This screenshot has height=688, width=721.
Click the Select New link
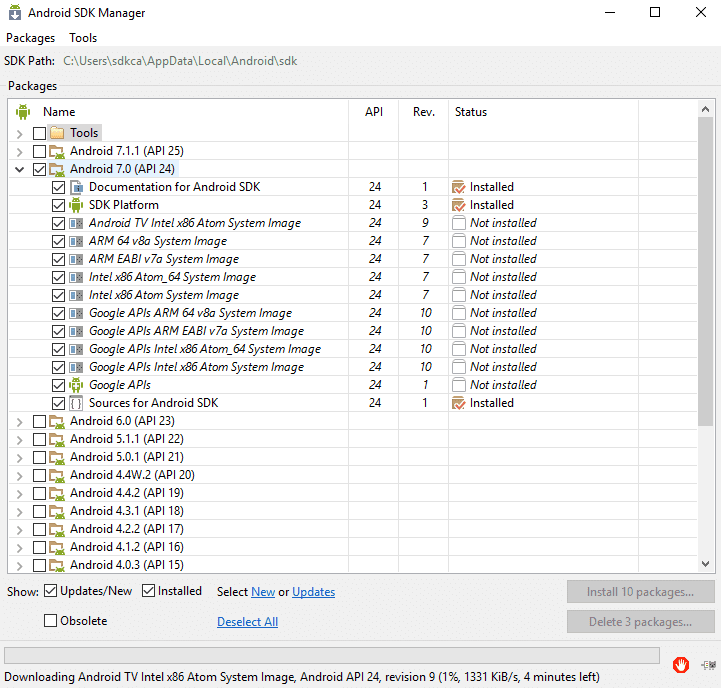[263, 592]
